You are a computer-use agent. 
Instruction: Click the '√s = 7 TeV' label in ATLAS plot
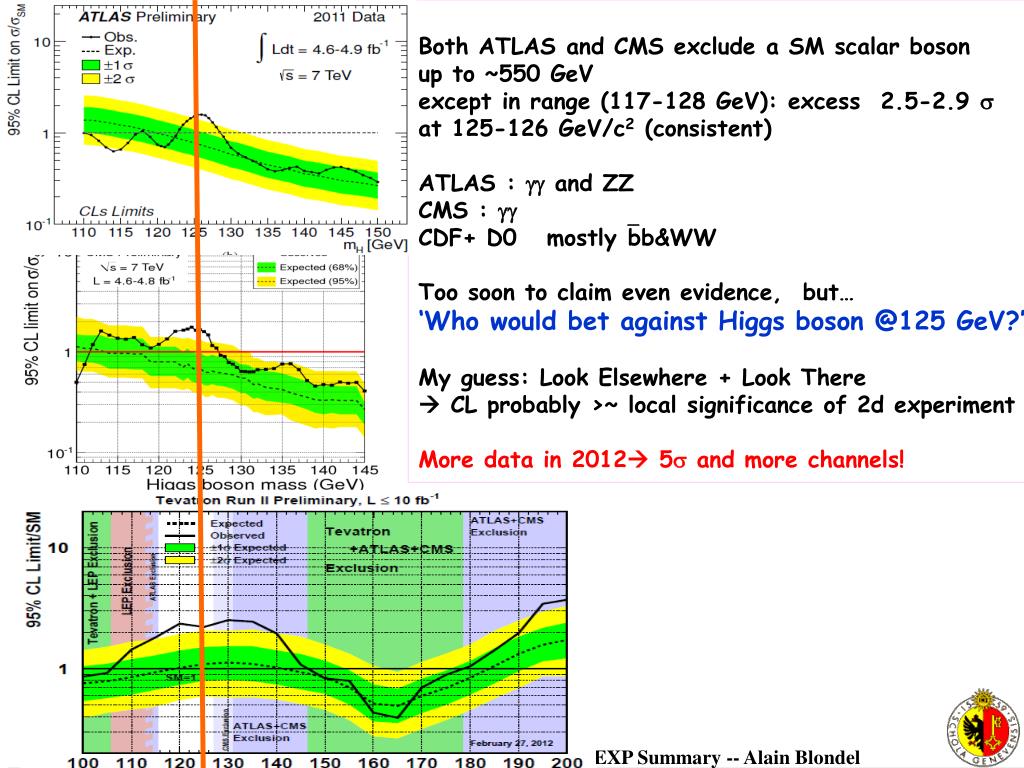point(315,76)
